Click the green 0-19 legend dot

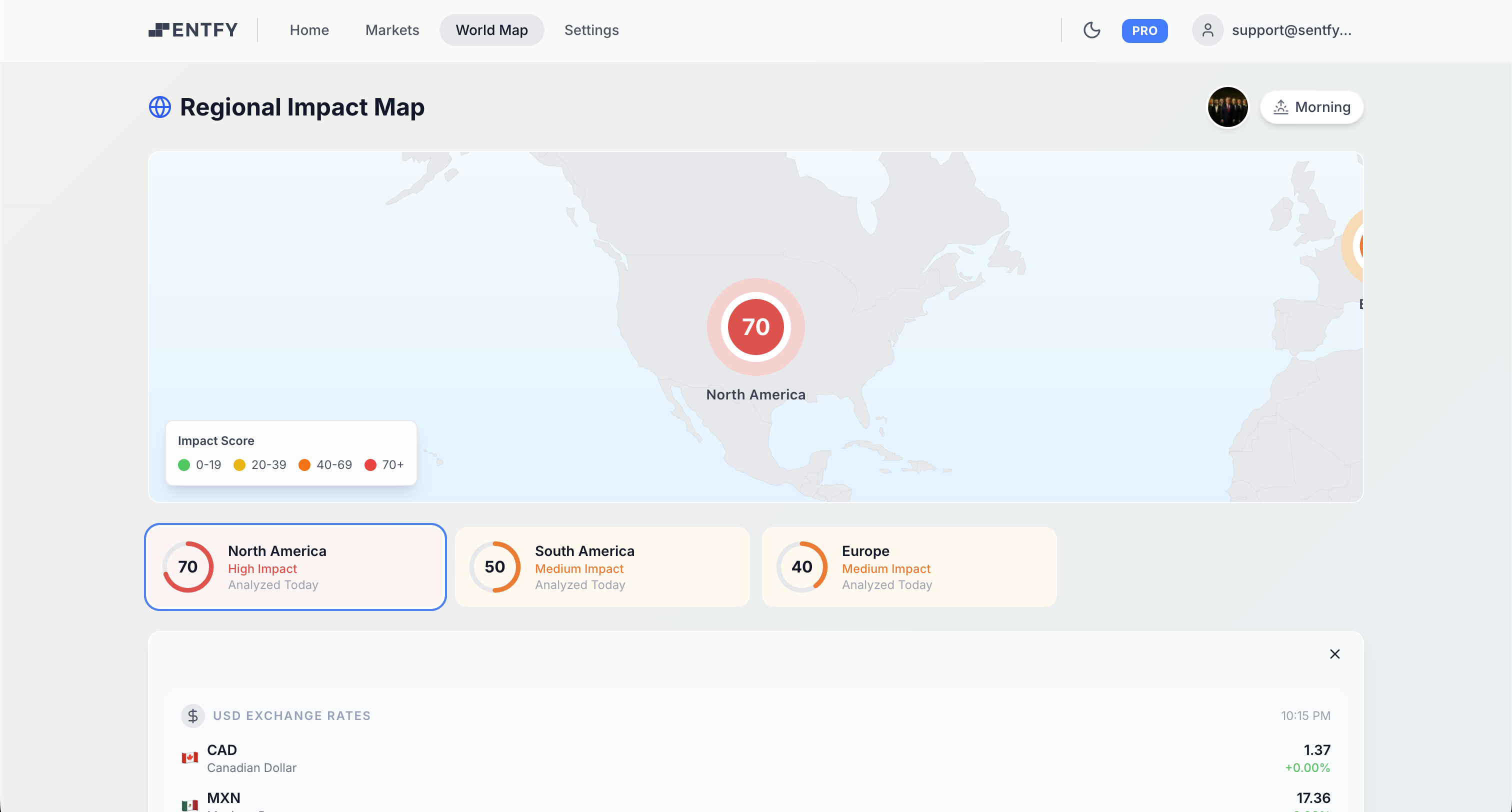185,464
